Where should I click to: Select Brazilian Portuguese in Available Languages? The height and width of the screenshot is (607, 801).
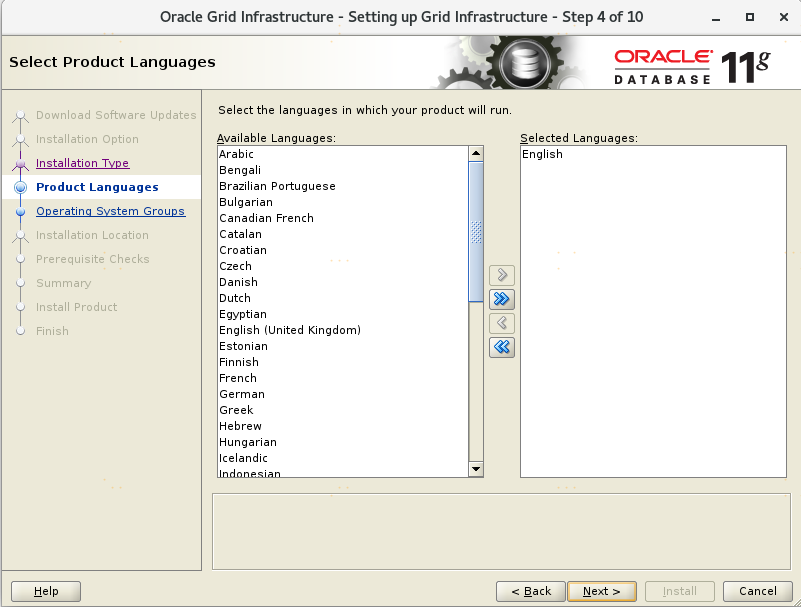277,186
